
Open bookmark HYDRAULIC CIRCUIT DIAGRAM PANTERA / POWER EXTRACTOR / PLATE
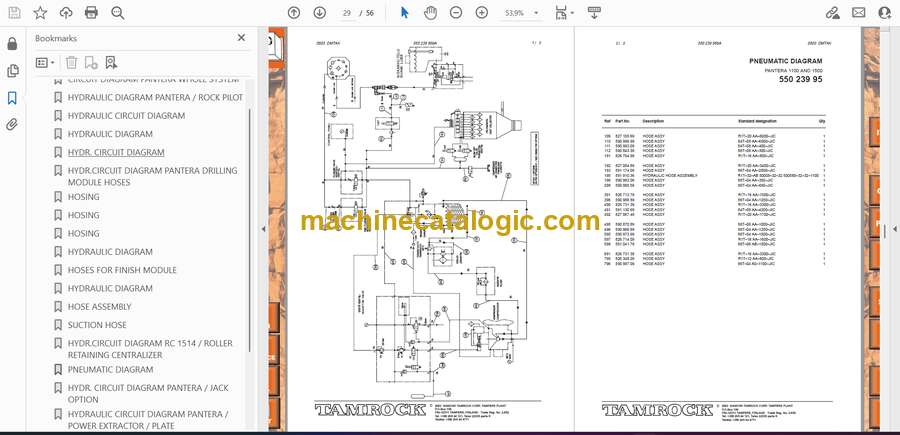(148, 420)
